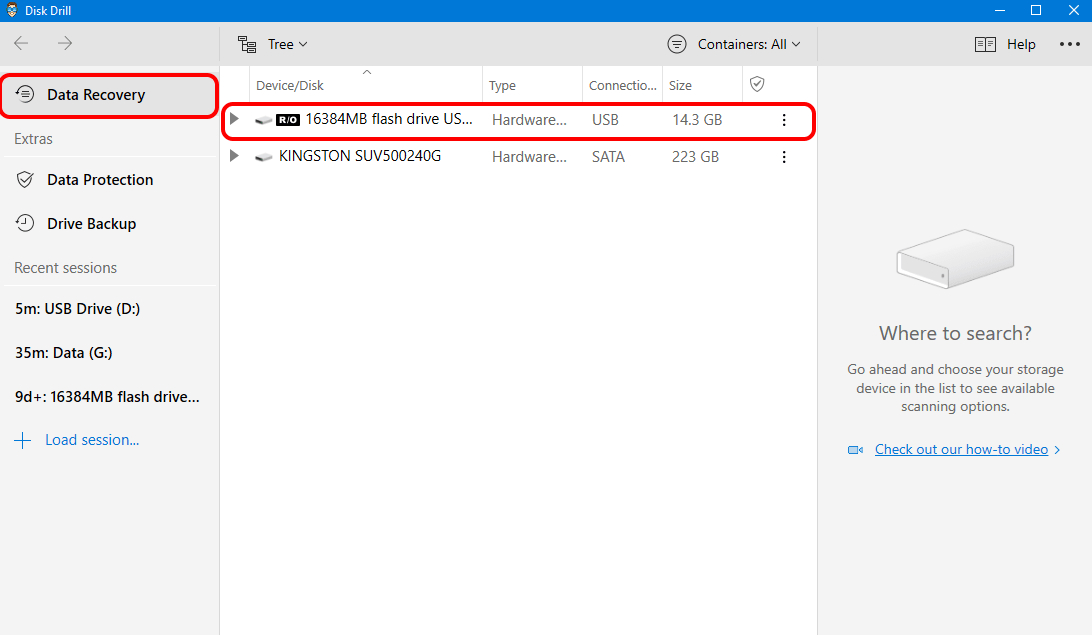The image size is (1092, 635).
Task: Open the Containers: All filter dropdown
Action: pos(734,44)
